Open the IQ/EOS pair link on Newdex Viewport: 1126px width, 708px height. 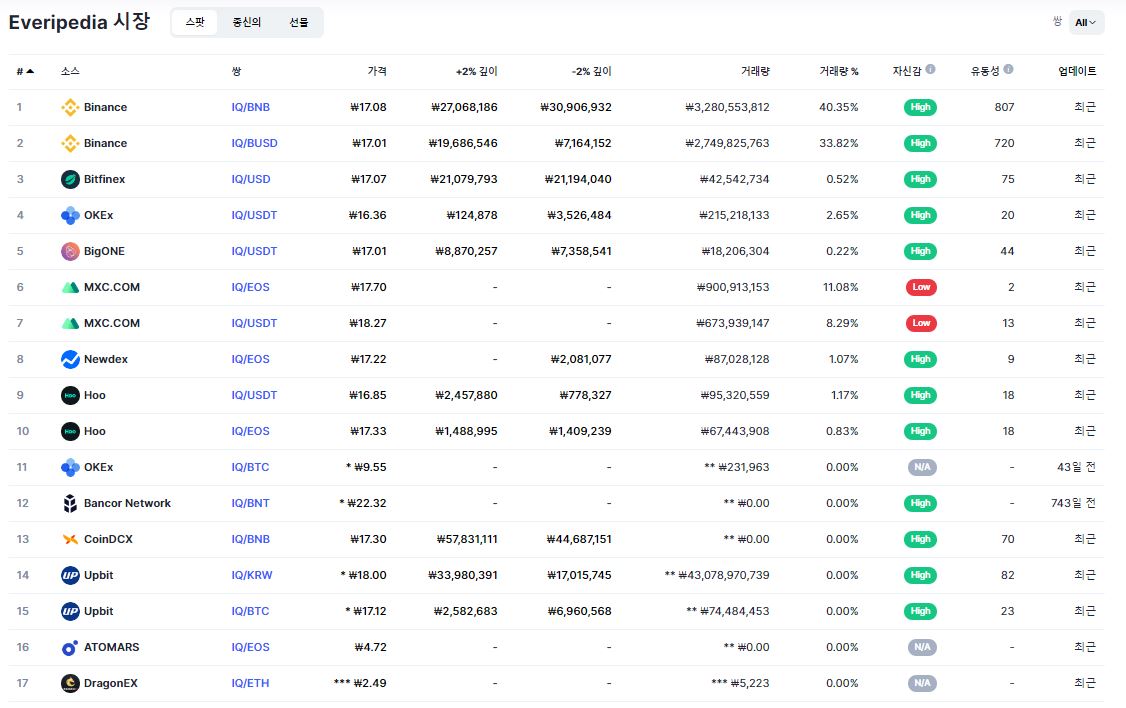tap(251, 359)
